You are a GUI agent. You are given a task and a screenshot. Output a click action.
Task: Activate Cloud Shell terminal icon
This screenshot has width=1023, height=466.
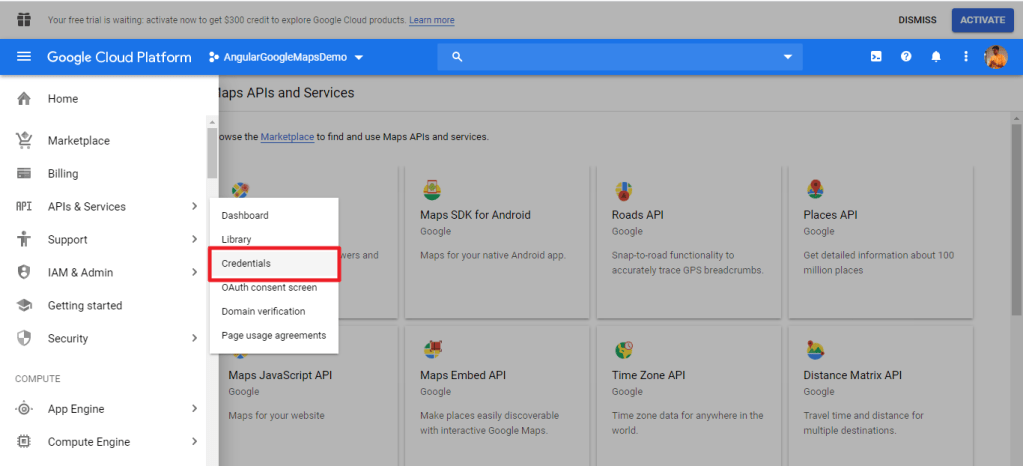(x=876, y=57)
